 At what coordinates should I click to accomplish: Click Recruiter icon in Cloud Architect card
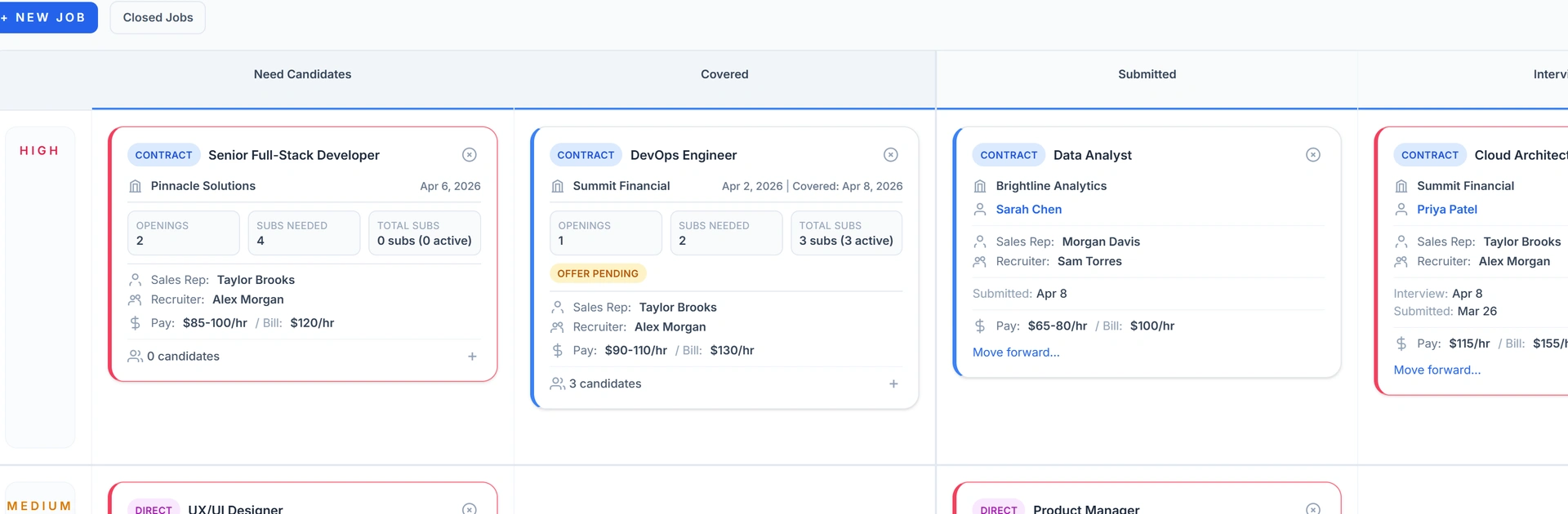(x=1401, y=262)
